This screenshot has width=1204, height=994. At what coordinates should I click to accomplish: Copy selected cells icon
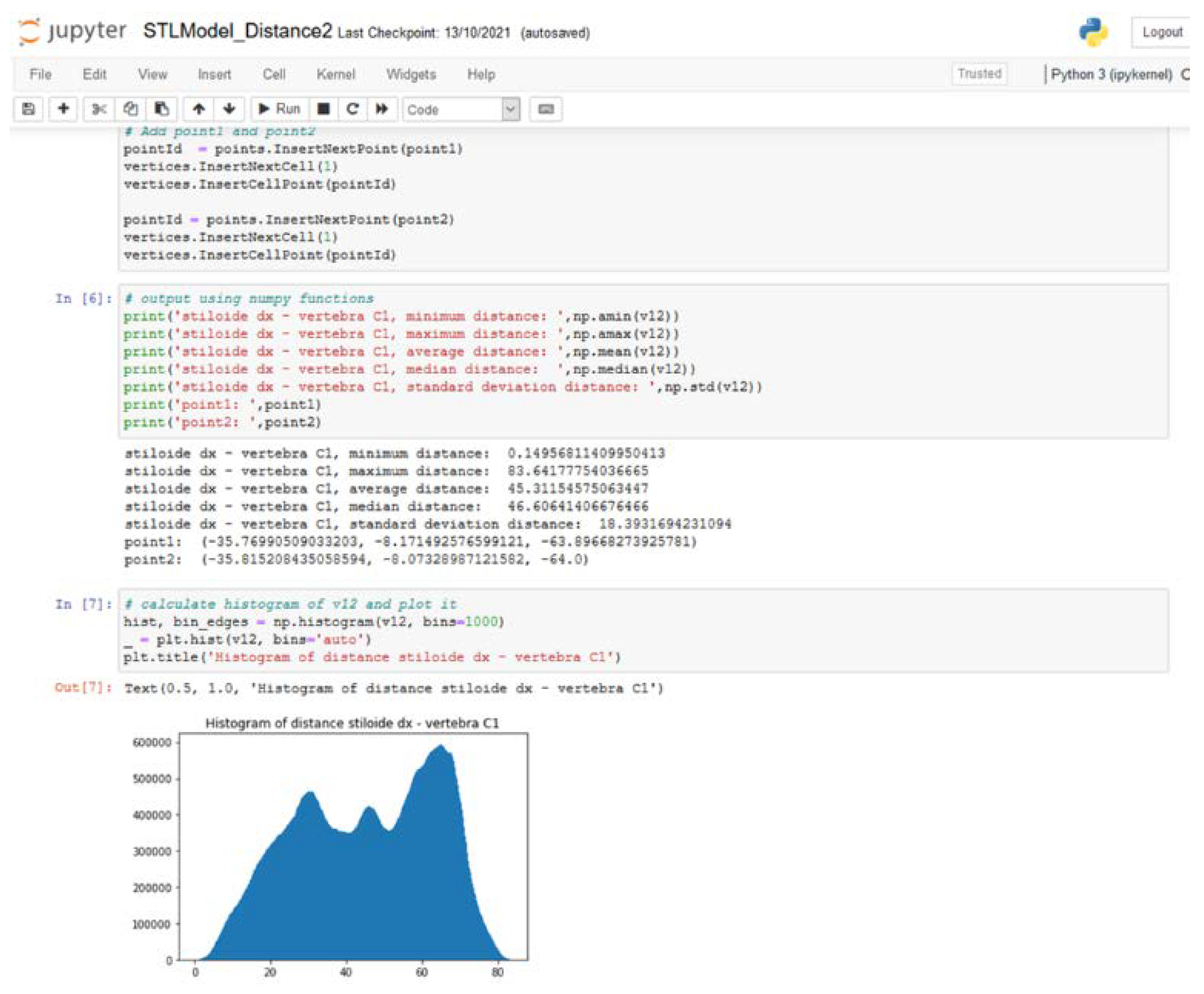[x=131, y=109]
